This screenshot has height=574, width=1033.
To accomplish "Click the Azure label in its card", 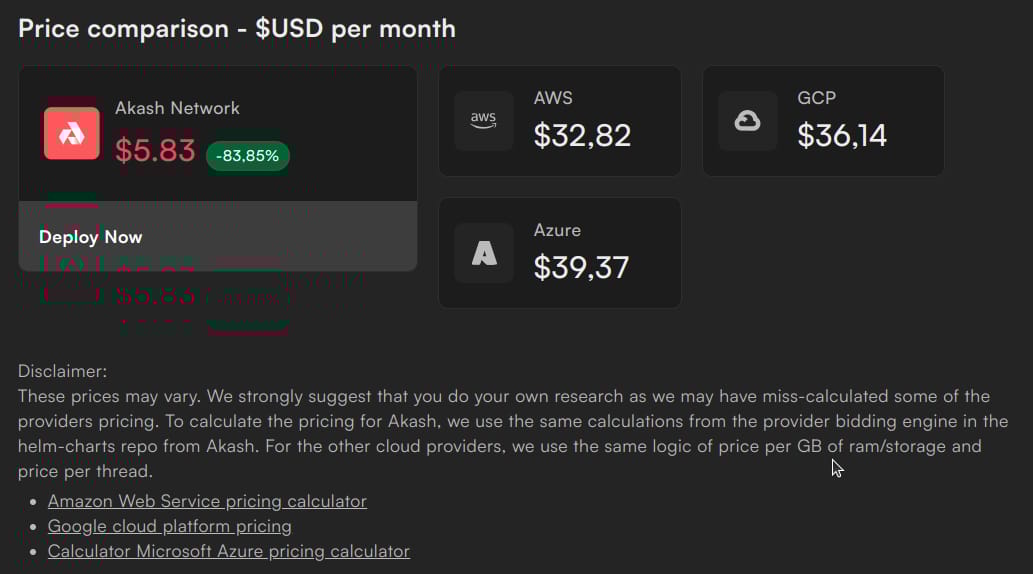I will pos(557,230).
